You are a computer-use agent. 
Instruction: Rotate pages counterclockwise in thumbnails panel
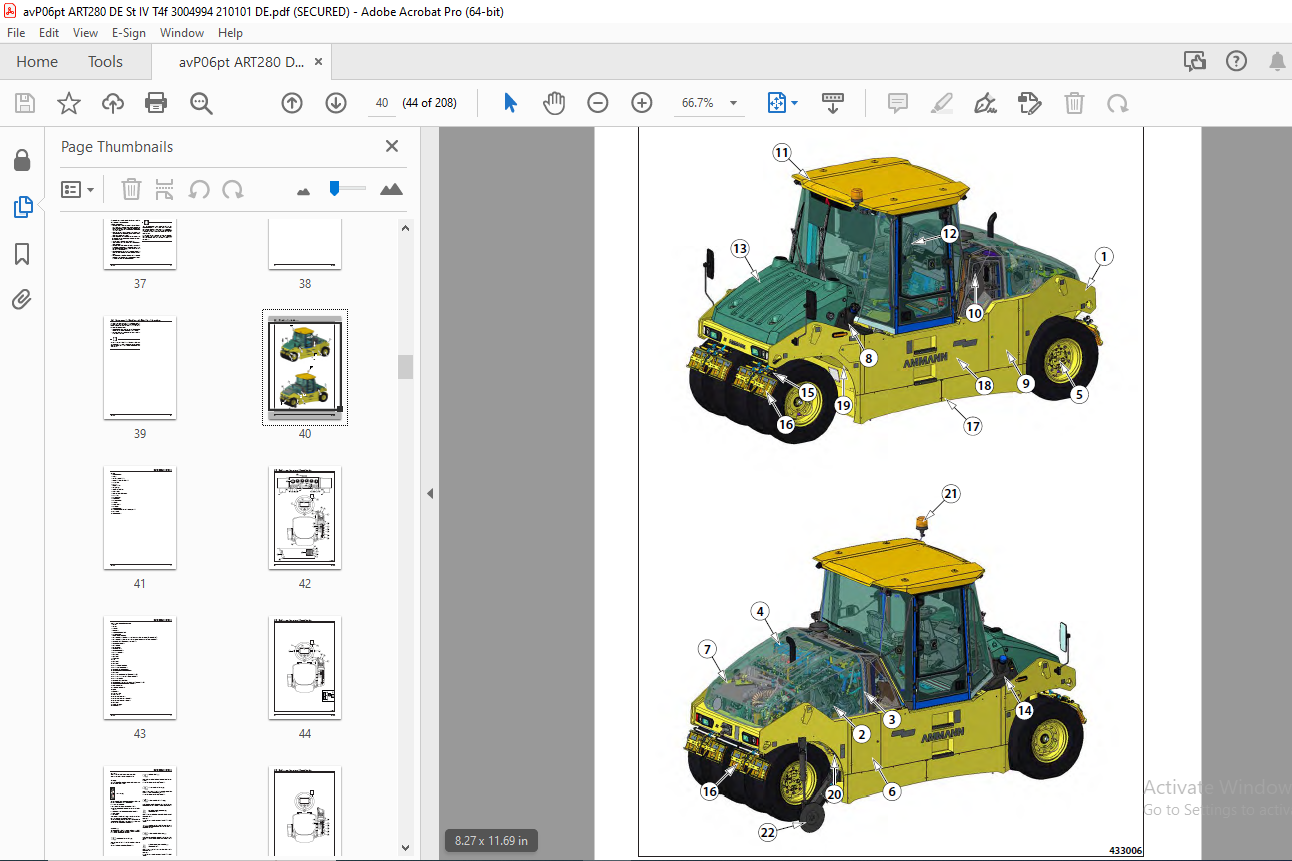(199, 189)
